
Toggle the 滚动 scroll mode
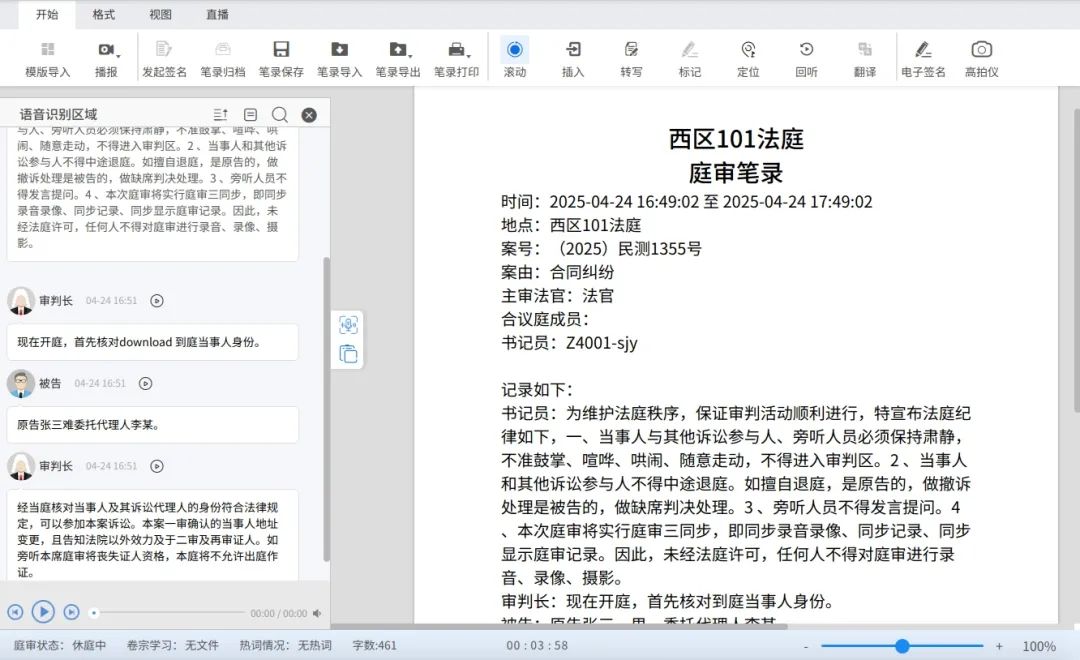click(515, 50)
